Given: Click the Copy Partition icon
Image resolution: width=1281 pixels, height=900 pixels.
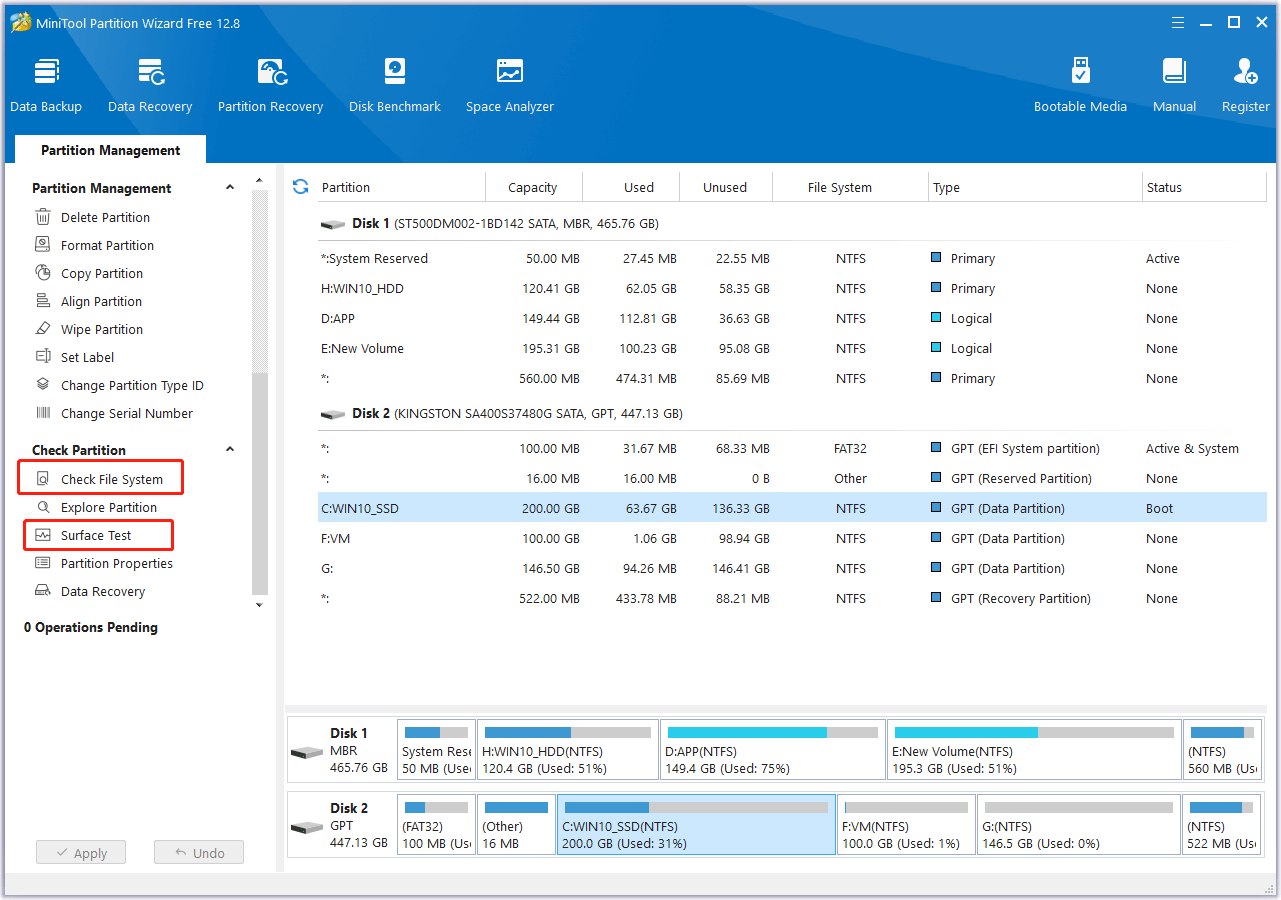Looking at the screenshot, I should (x=43, y=273).
